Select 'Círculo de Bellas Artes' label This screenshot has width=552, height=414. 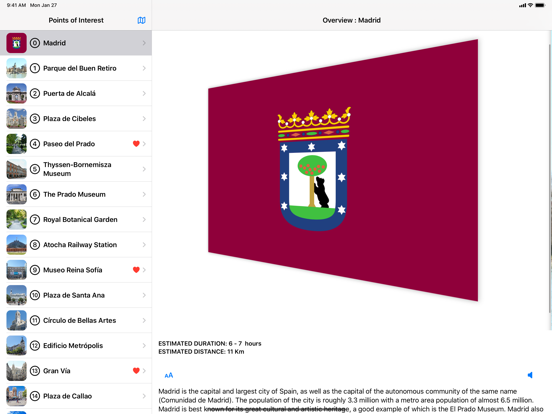pos(80,320)
